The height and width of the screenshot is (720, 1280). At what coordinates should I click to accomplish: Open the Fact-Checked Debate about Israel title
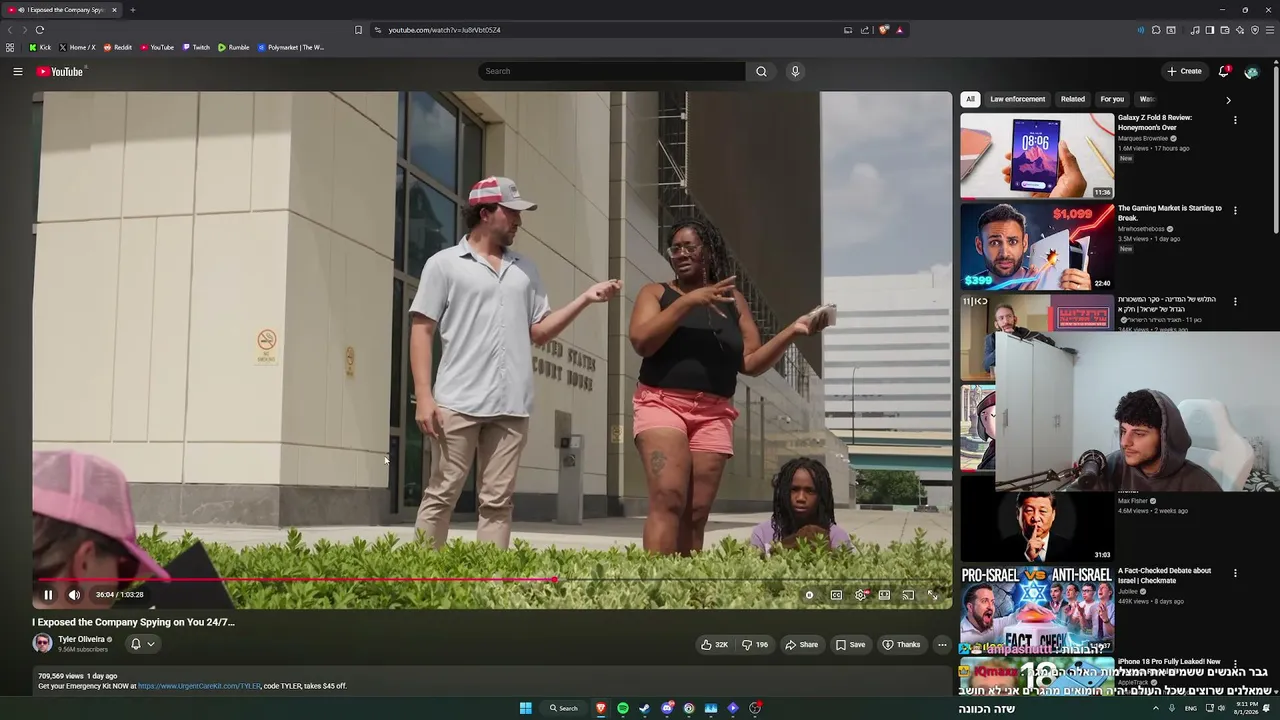point(1164,575)
